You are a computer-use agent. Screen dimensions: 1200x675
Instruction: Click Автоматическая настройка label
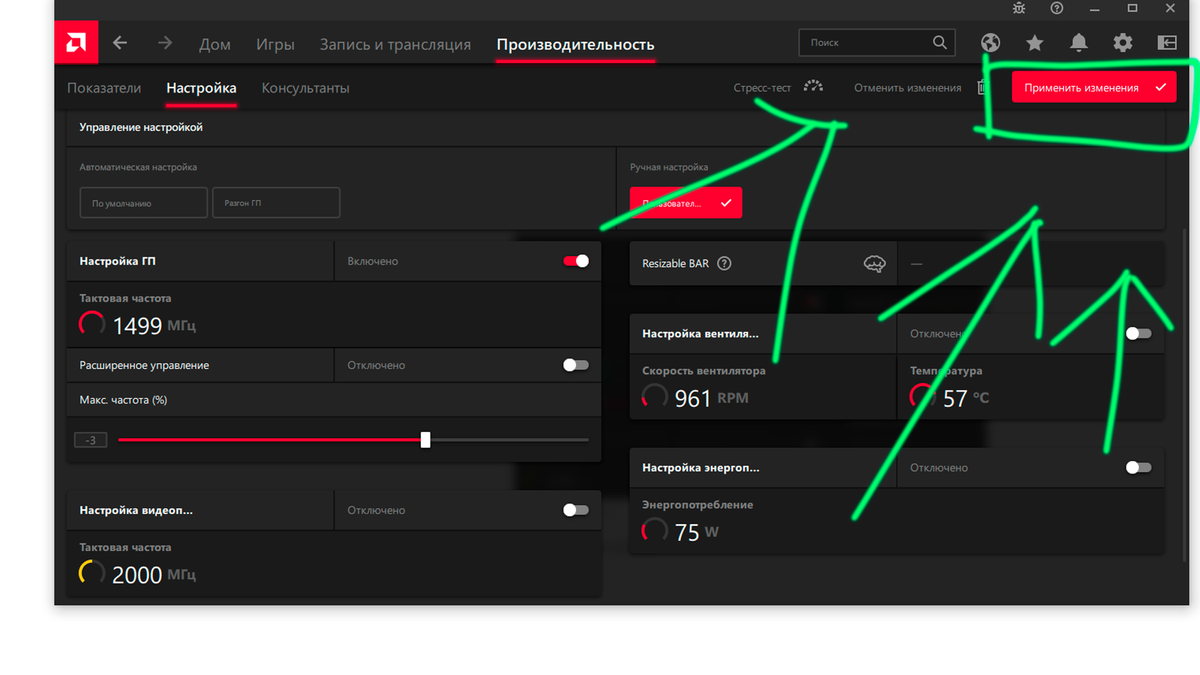[x=138, y=167]
